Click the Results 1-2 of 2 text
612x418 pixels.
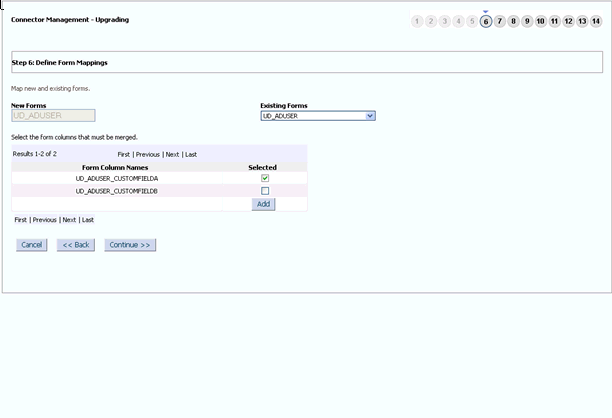[x=35, y=154]
